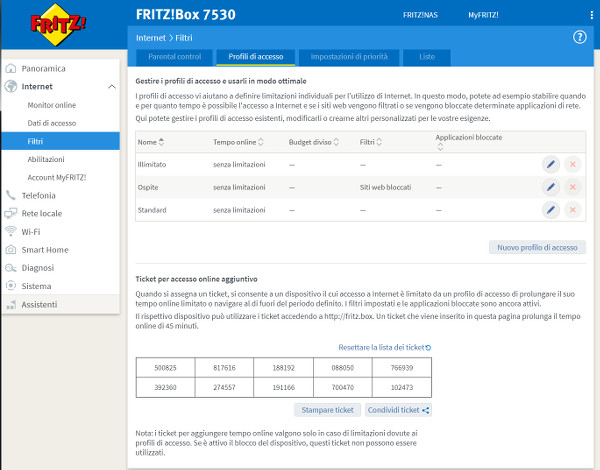Click the Smart Home icon
This screenshot has height=470, width=600.
[x=11, y=250]
